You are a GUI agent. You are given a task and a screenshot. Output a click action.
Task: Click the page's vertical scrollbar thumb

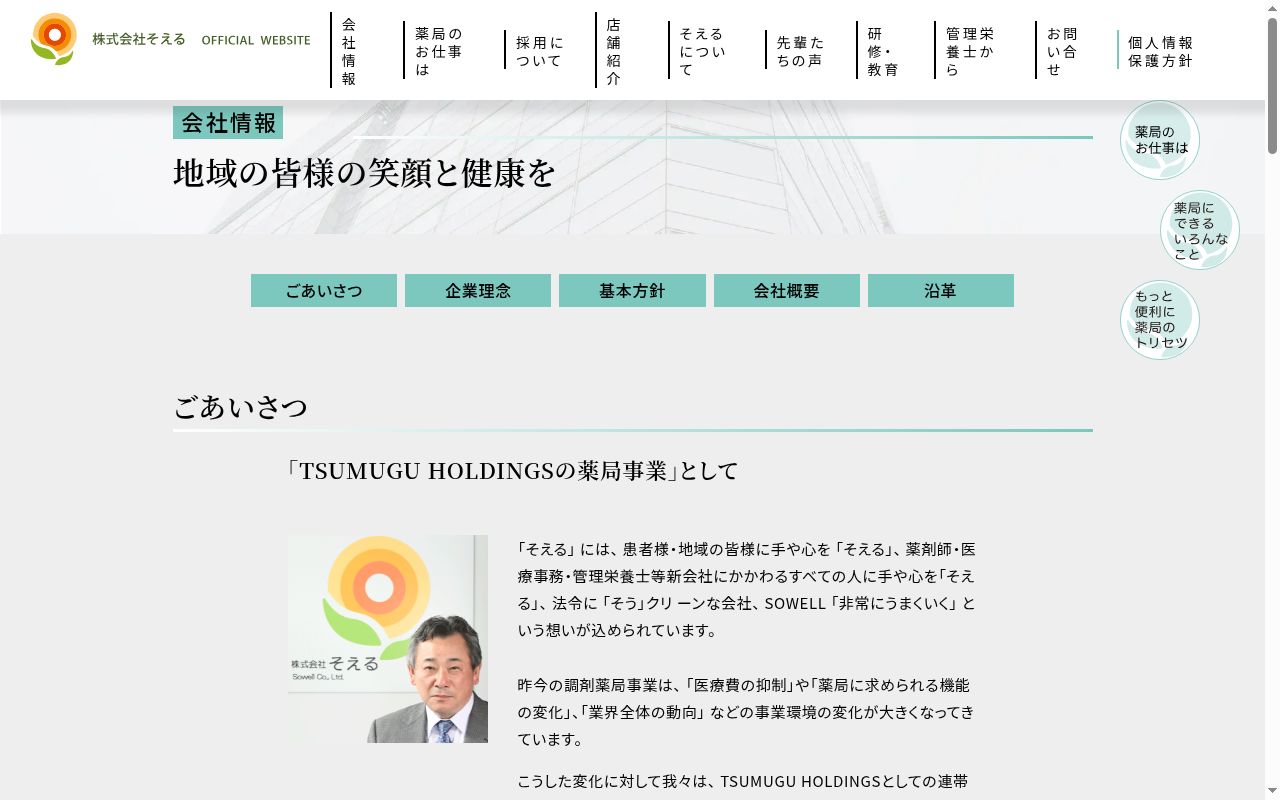click(1272, 85)
